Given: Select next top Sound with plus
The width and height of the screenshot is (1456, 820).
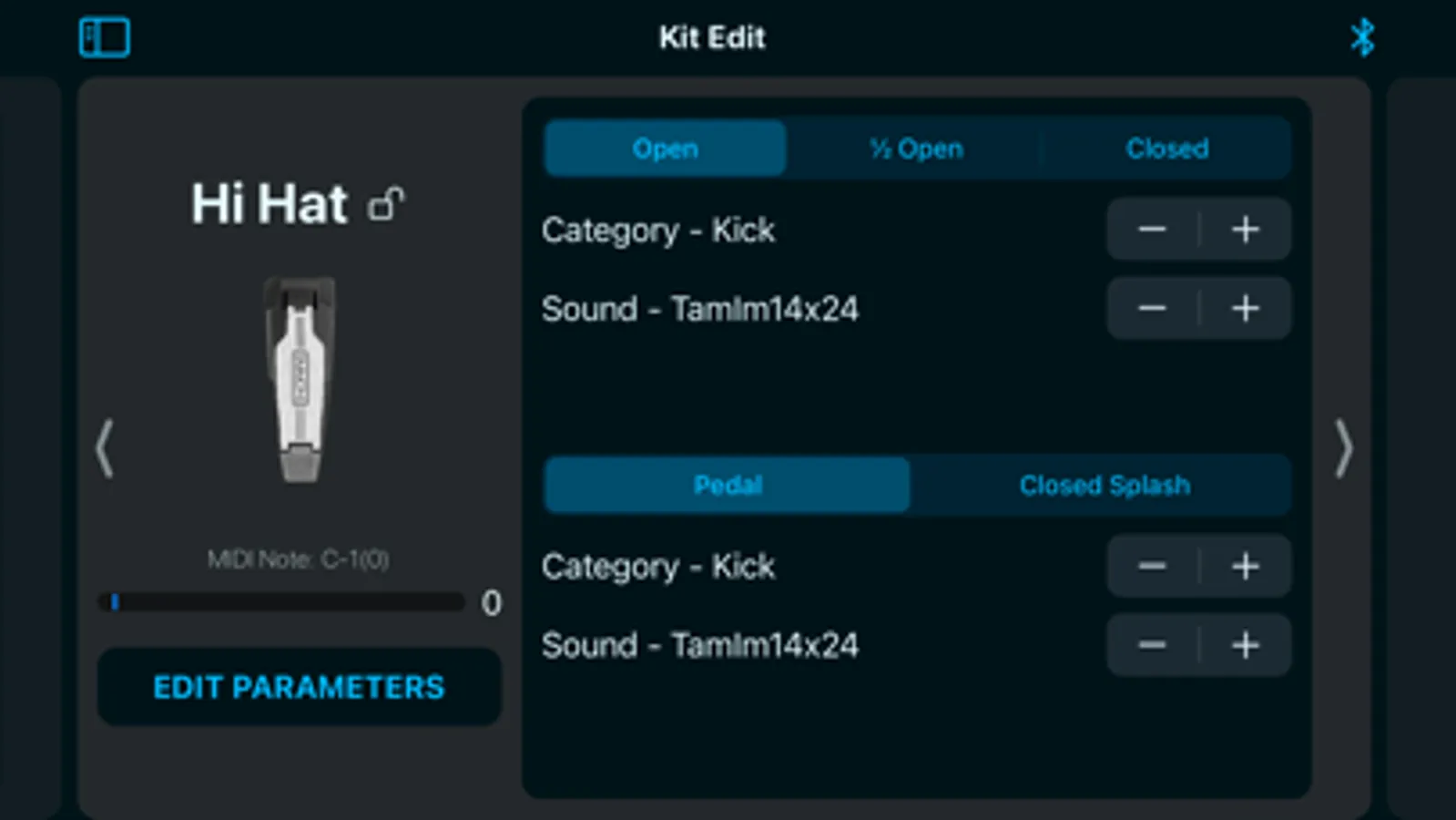Looking at the screenshot, I should tap(1245, 309).
